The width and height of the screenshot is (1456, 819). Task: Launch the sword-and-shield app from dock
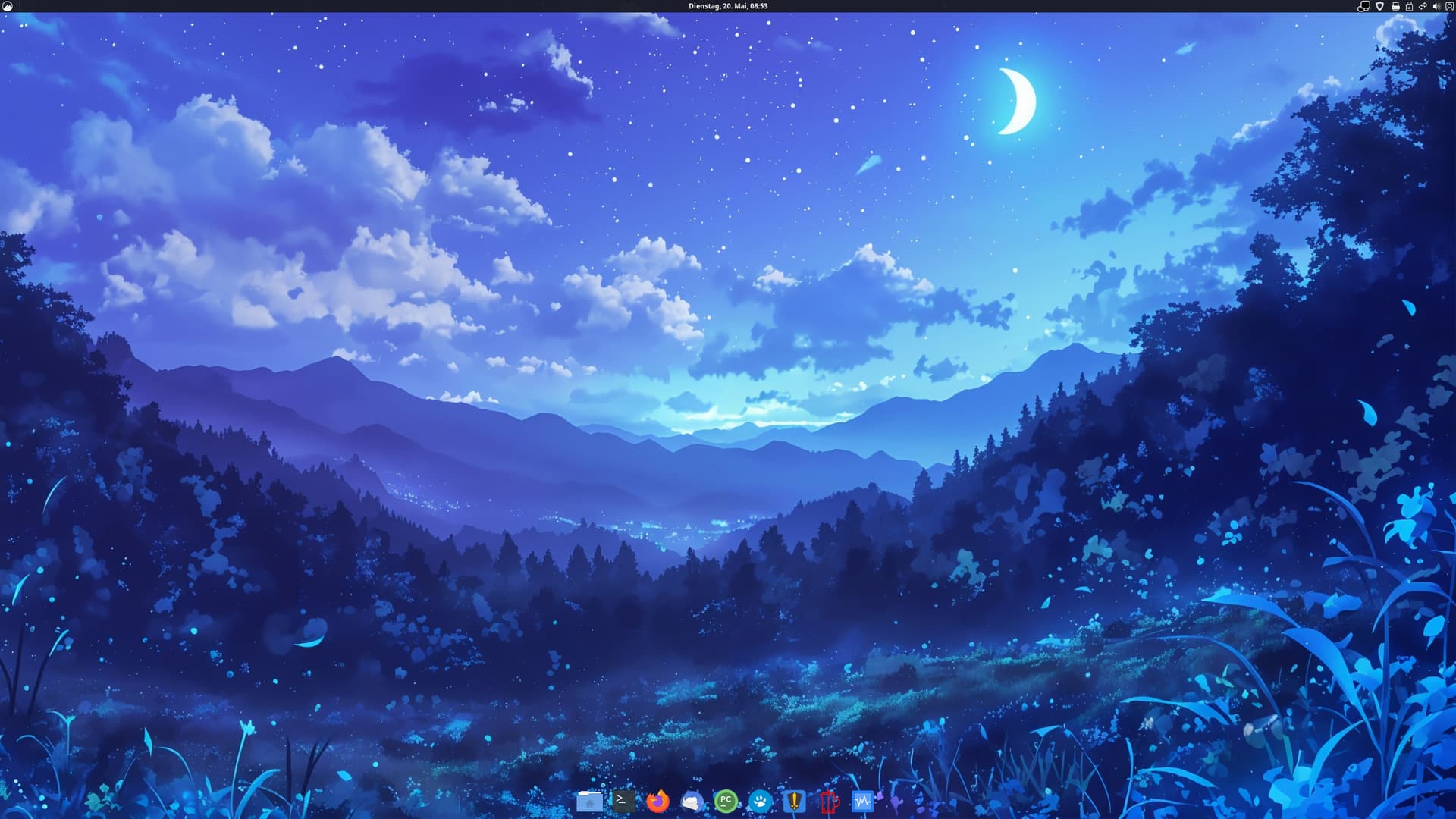pos(794,801)
